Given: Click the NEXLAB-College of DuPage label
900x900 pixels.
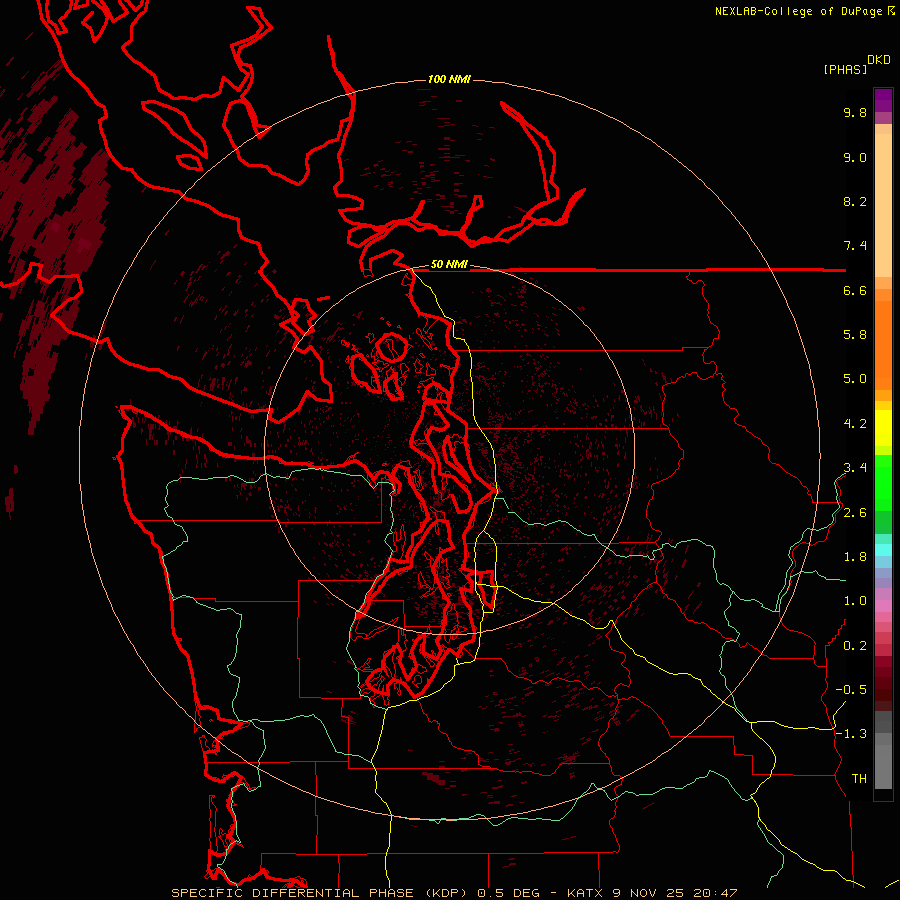Looking at the screenshot, I should (x=800, y=11).
